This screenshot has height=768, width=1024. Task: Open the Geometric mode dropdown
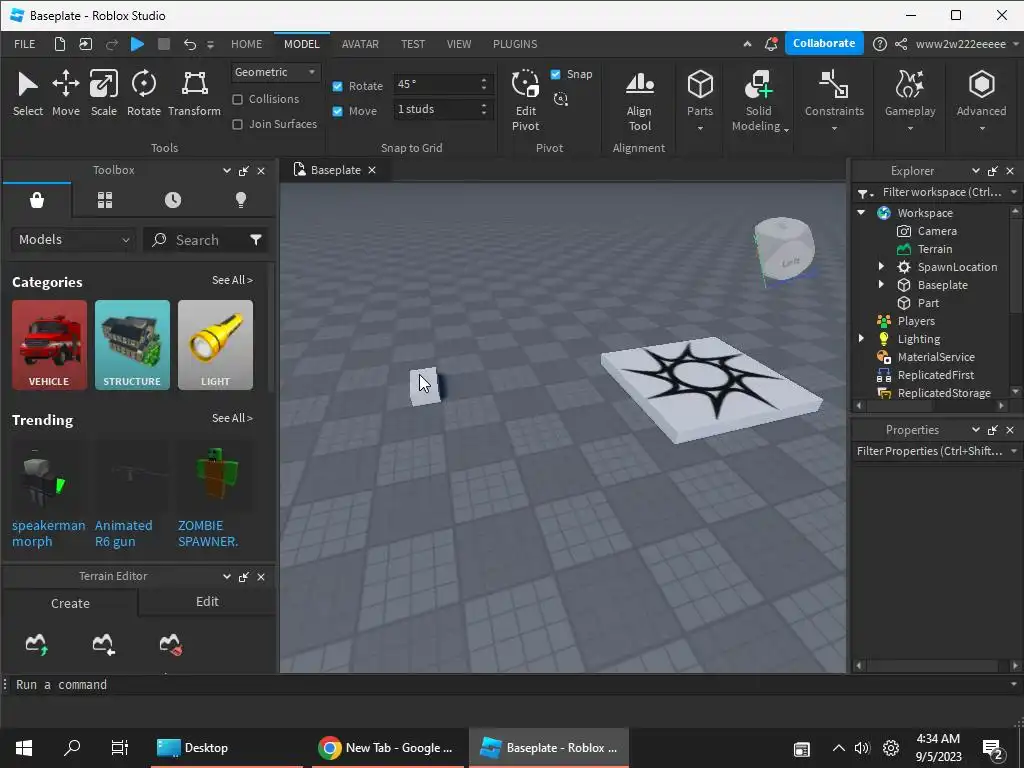(x=275, y=72)
